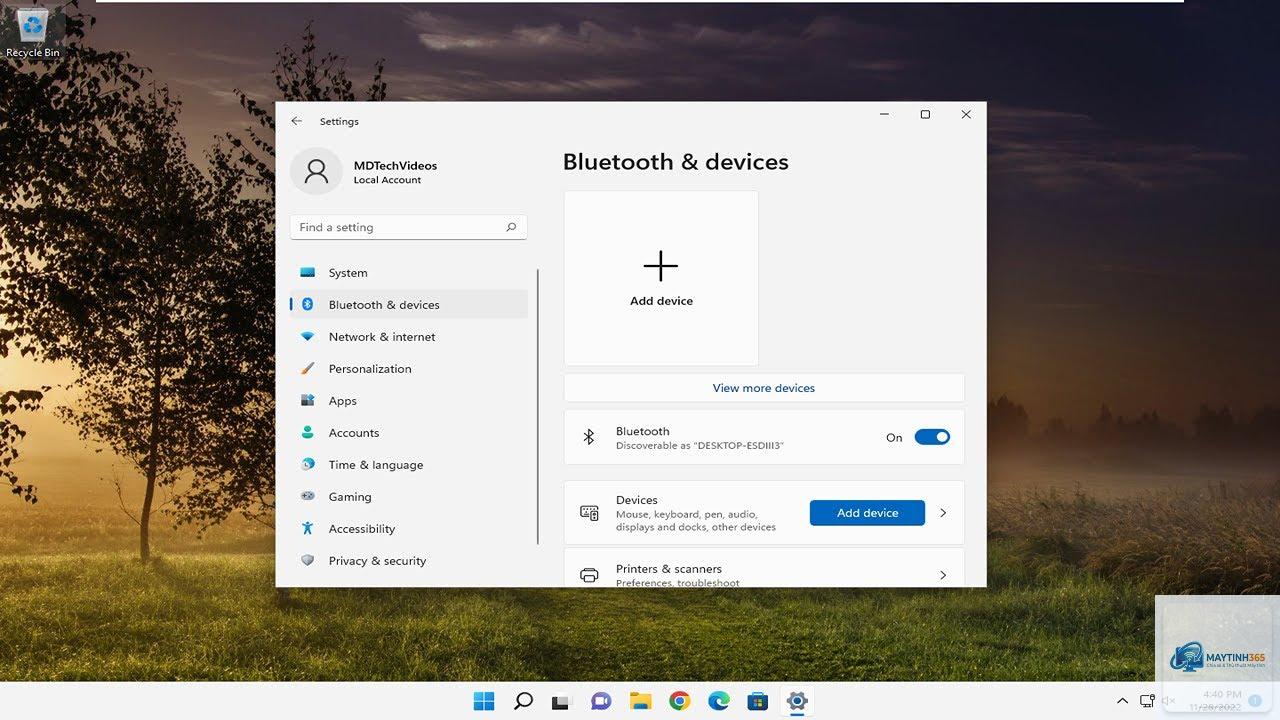Open File Explorer from the taskbar
The width and height of the screenshot is (1280, 720).
(640, 701)
